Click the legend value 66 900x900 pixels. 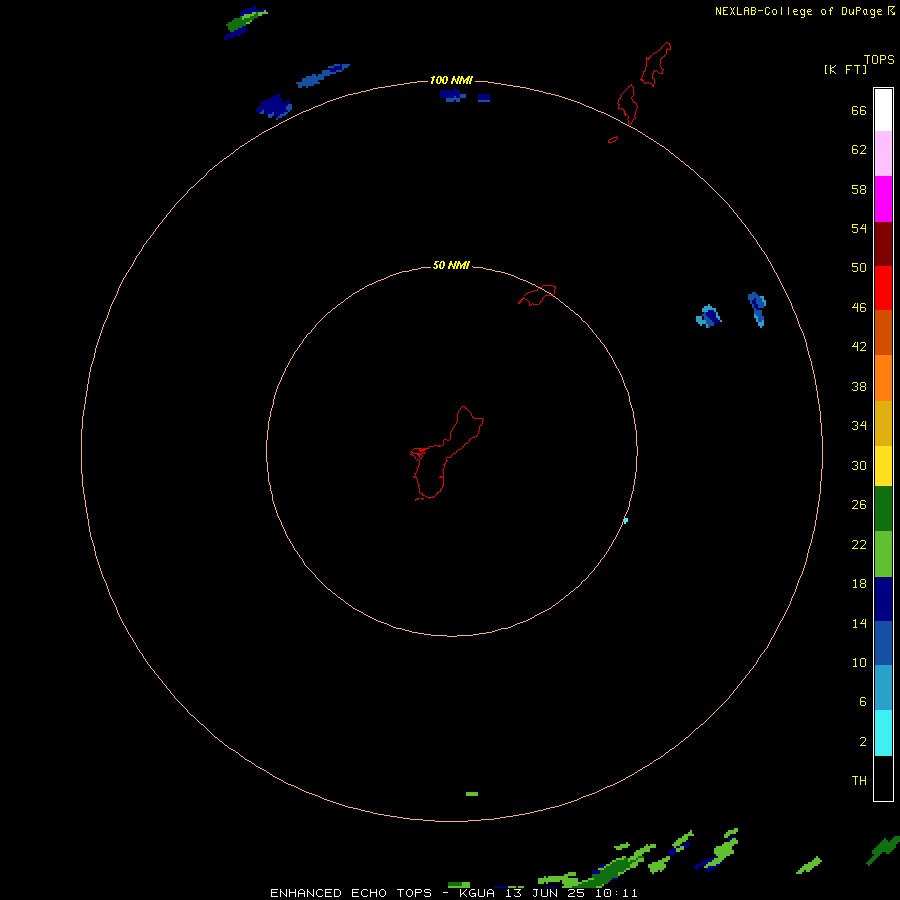click(859, 111)
